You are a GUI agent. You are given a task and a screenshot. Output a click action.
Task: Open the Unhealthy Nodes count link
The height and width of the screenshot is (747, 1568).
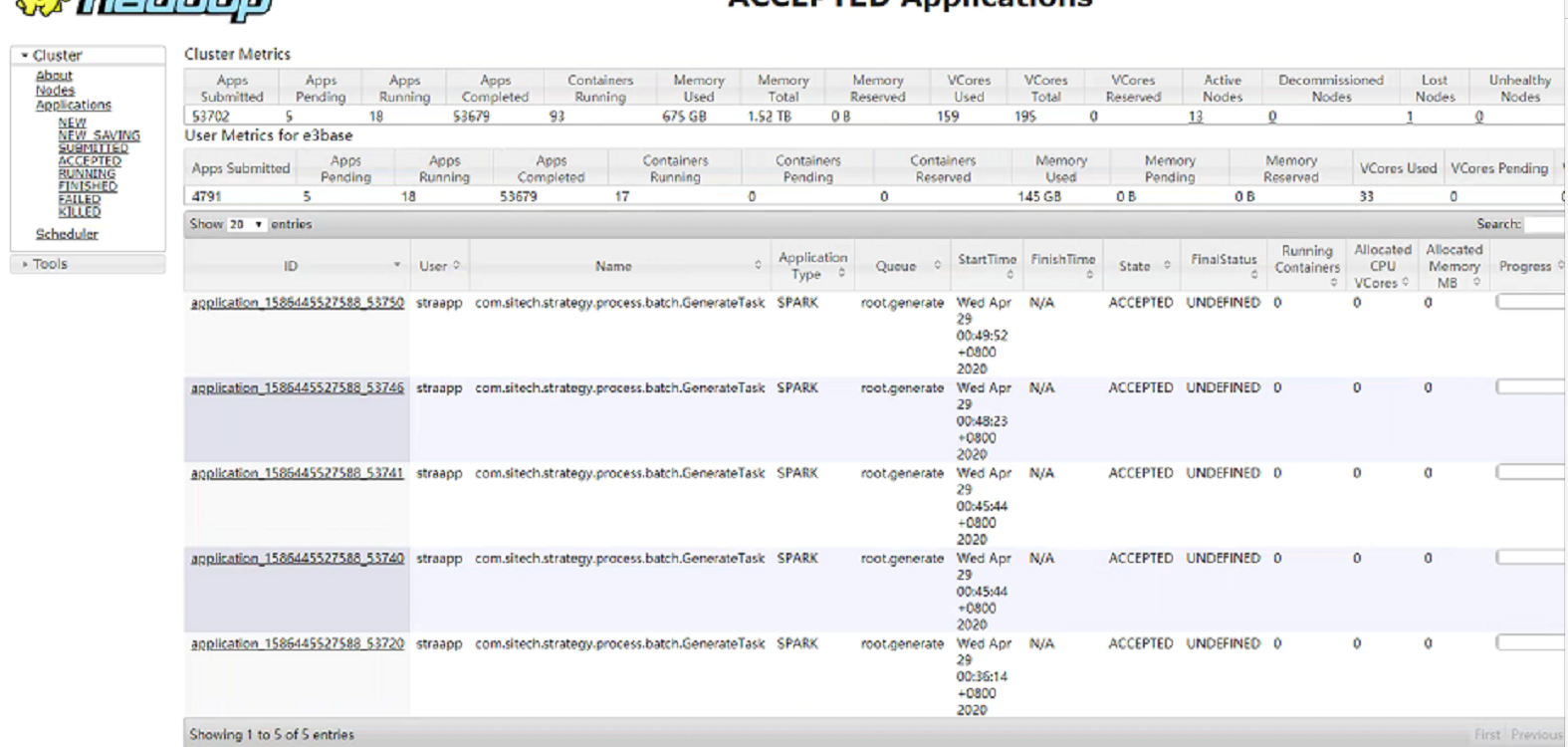tap(1479, 117)
